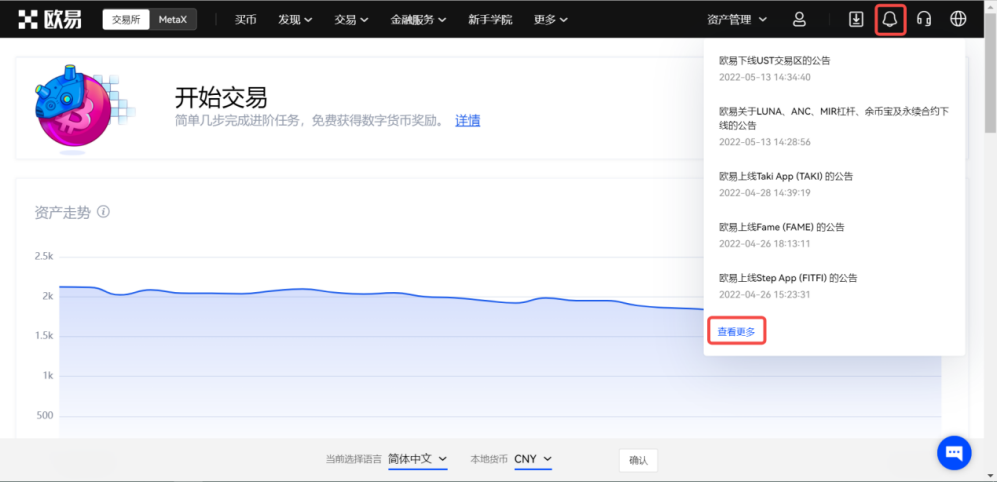Open the 欧易上线Taki App (TAKI) announcement
997x482 pixels.
(x=786, y=176)
